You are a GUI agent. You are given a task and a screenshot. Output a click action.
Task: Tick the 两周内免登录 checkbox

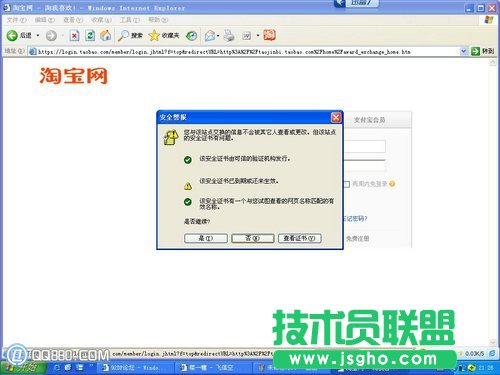click(x=347, y=184)
